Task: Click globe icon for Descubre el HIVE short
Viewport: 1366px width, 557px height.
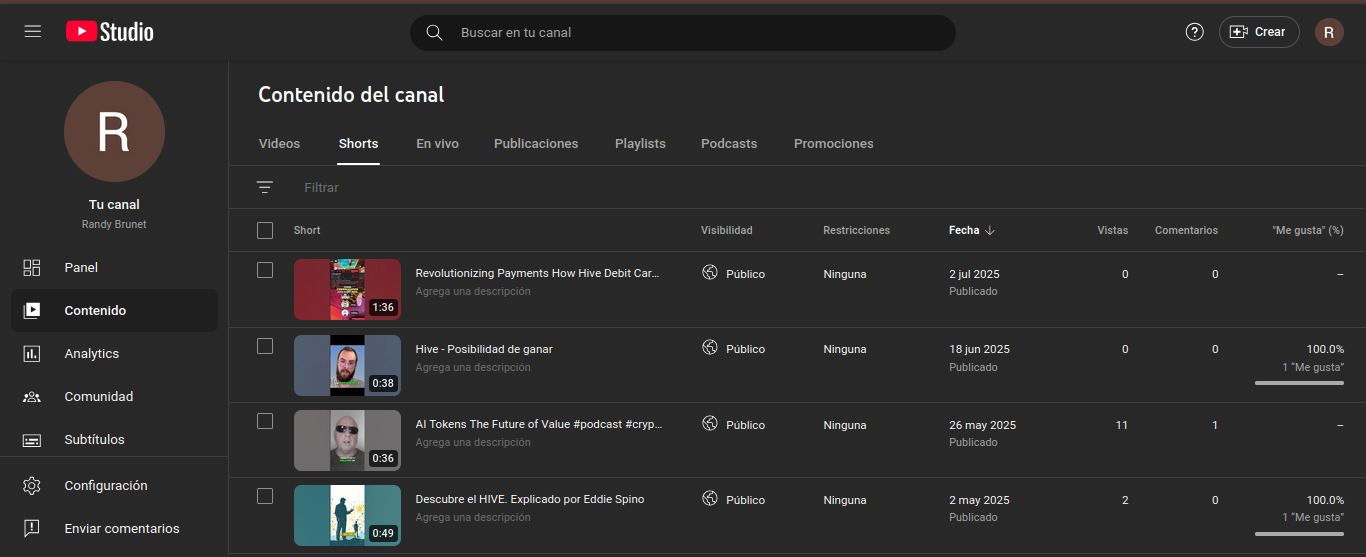Action: coord(710,498)
